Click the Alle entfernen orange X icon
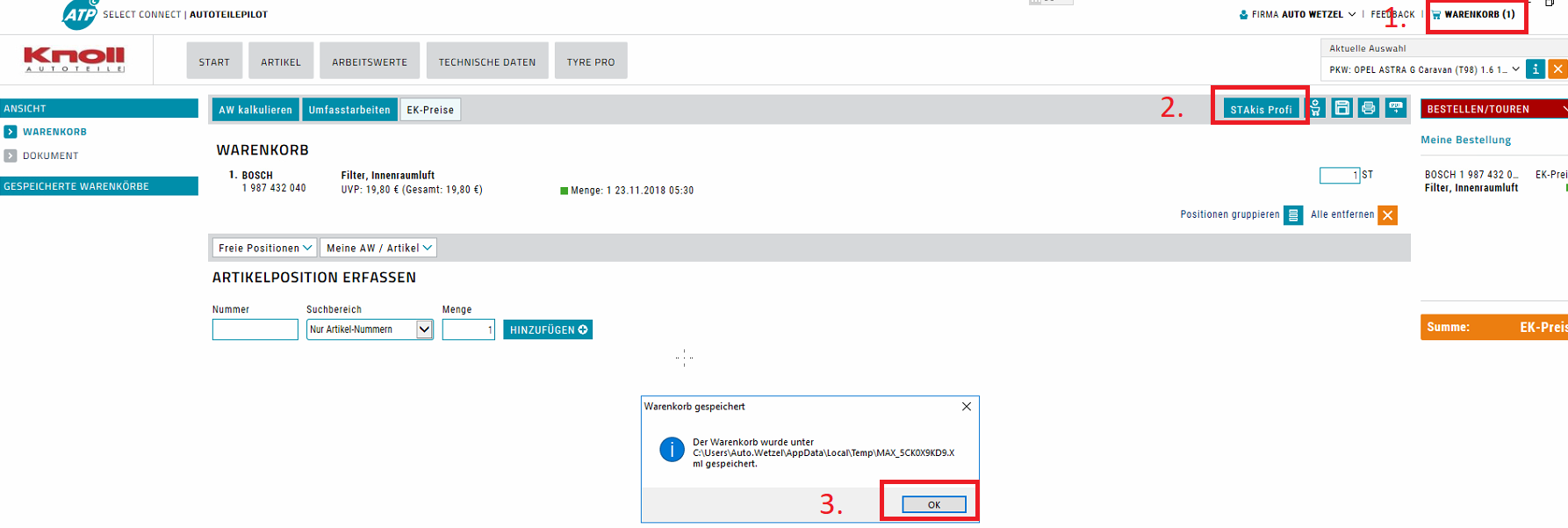Screen dimensions: 1568x528 (x=1387, y=215)
